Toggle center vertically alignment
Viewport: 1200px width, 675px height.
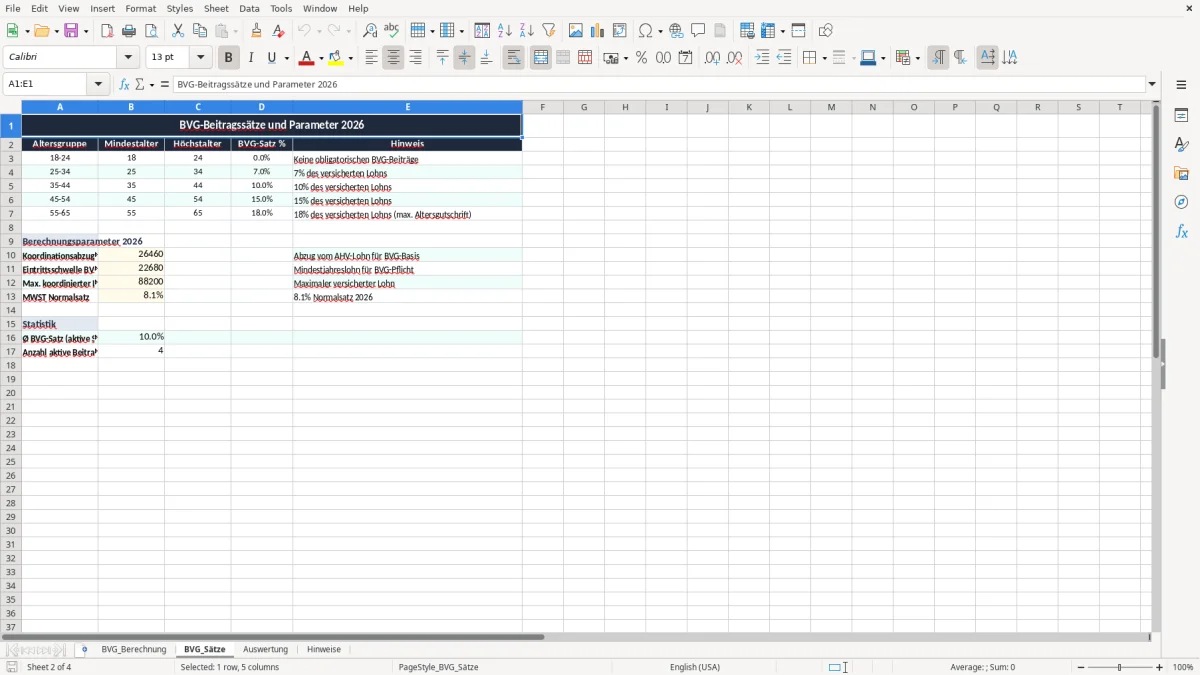click(464, 58)
